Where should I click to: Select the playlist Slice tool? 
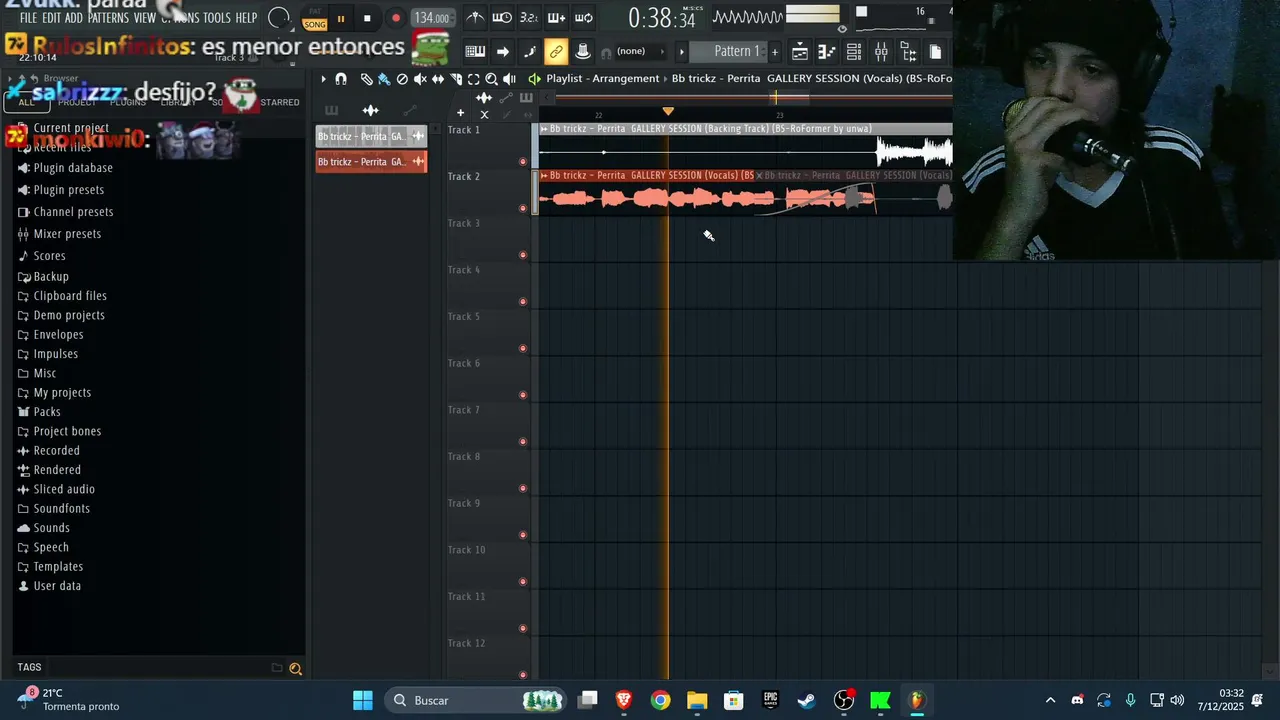456,79
